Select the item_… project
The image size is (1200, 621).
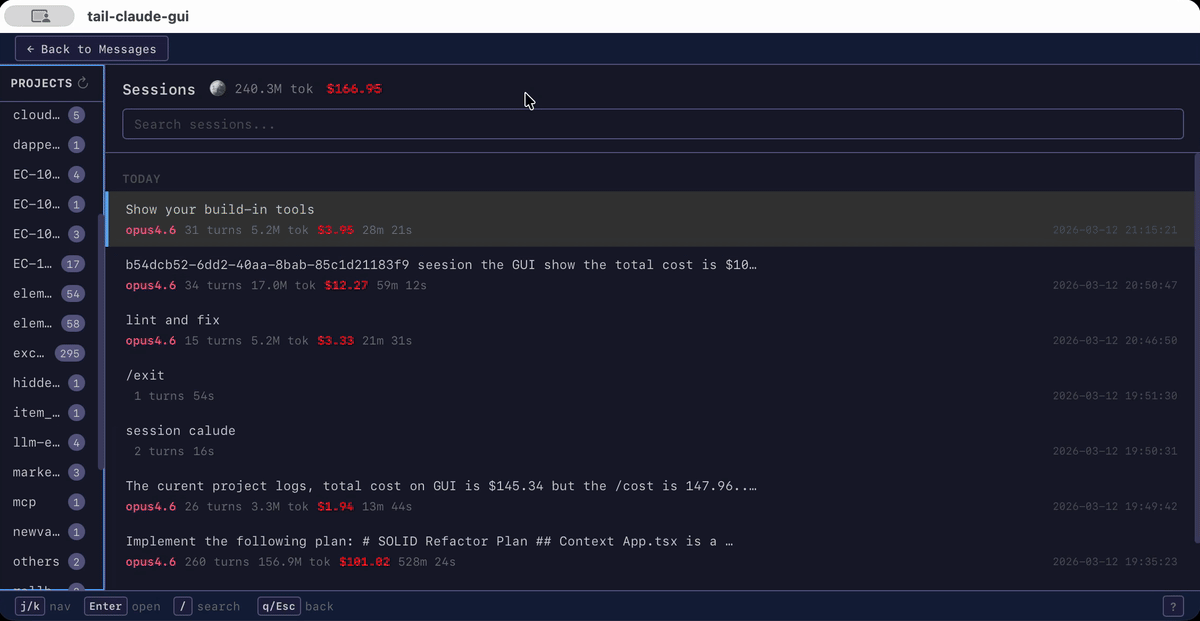[x=50, y=413]
